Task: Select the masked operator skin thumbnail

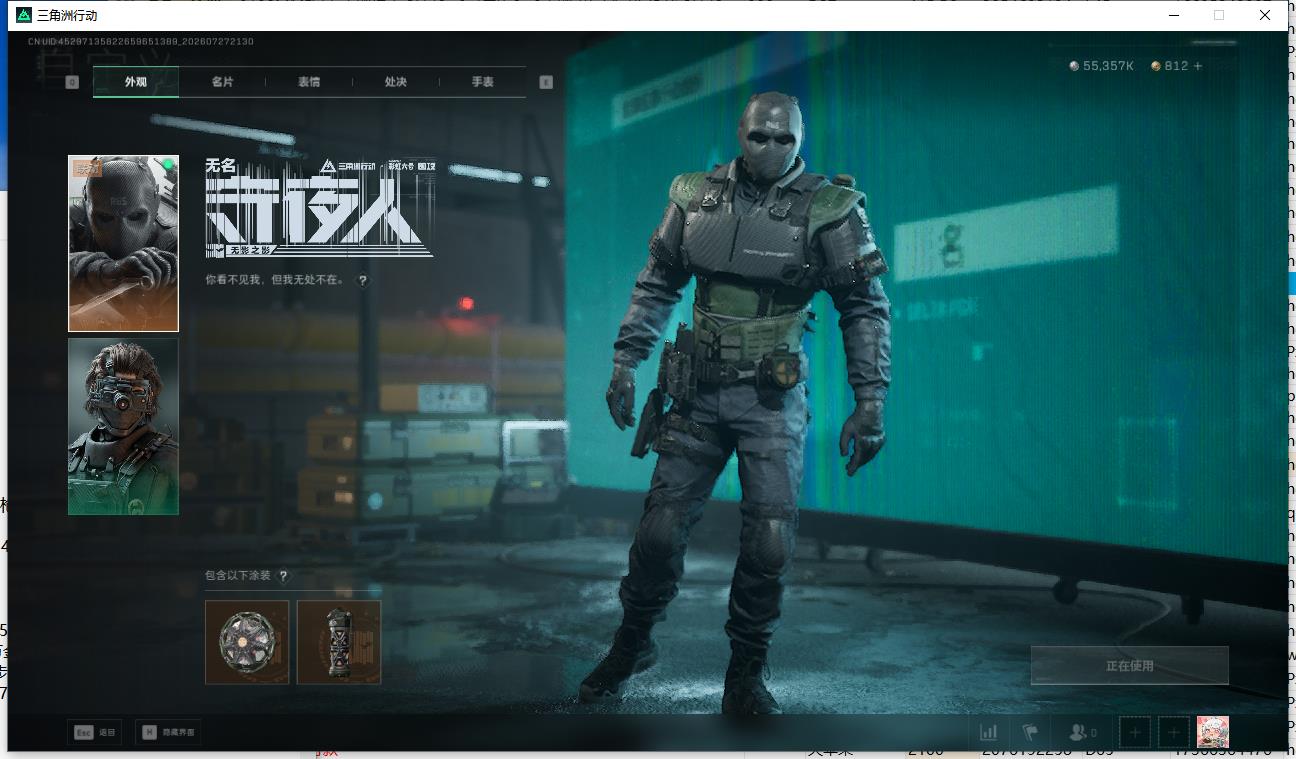Action: coord(123,243)
